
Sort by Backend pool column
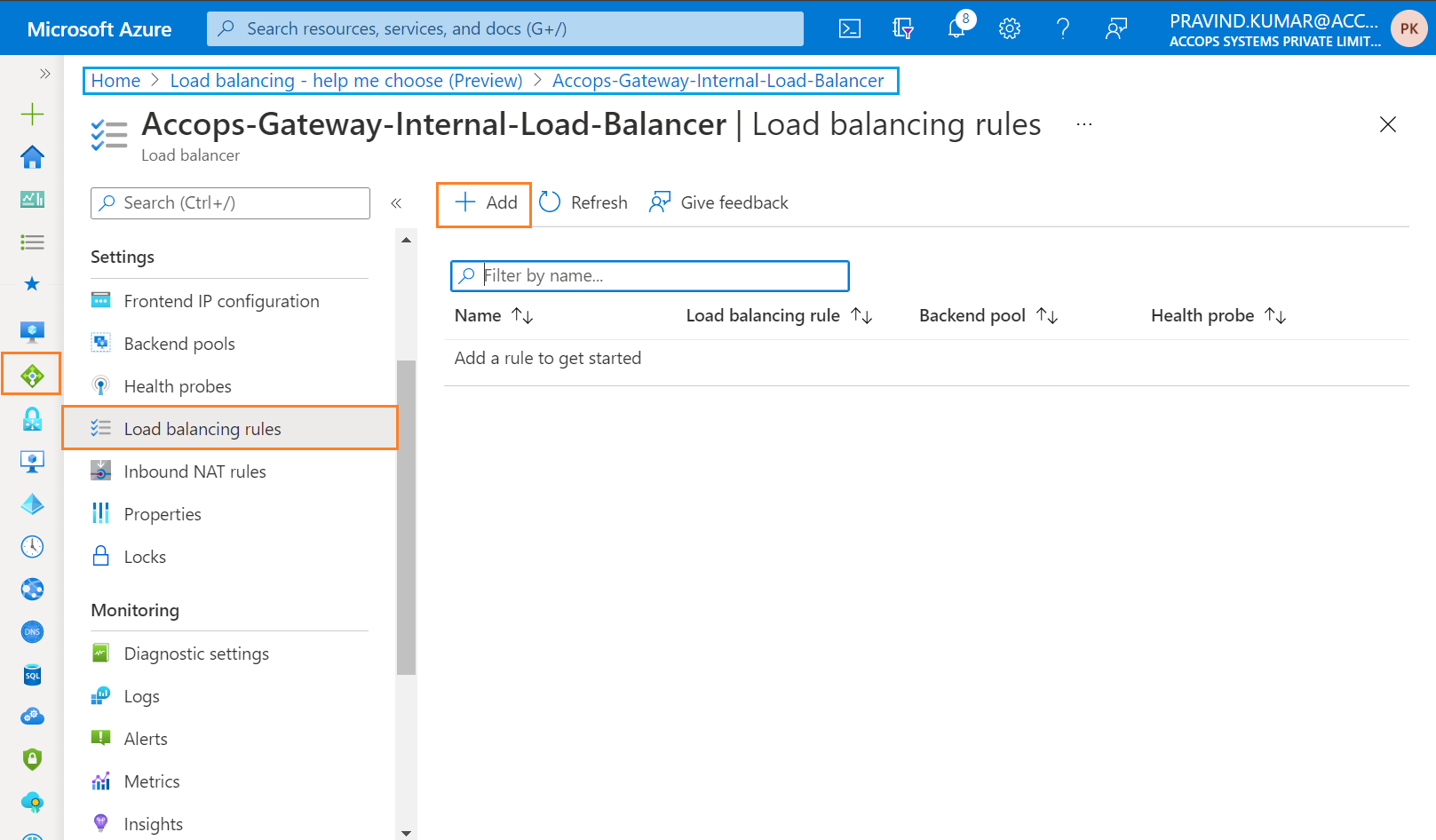988,316
